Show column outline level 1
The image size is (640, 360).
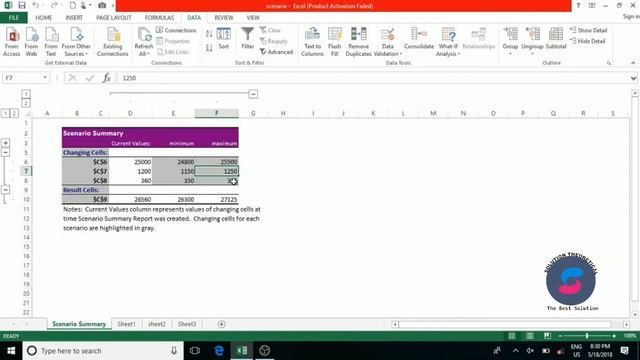[x=26, y=94]
